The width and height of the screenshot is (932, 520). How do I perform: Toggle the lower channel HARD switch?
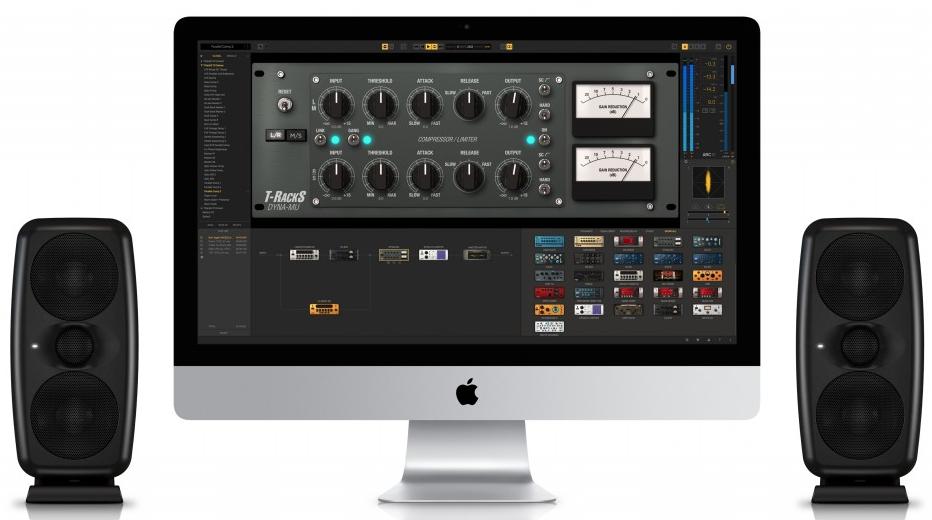tap(544, 190)
